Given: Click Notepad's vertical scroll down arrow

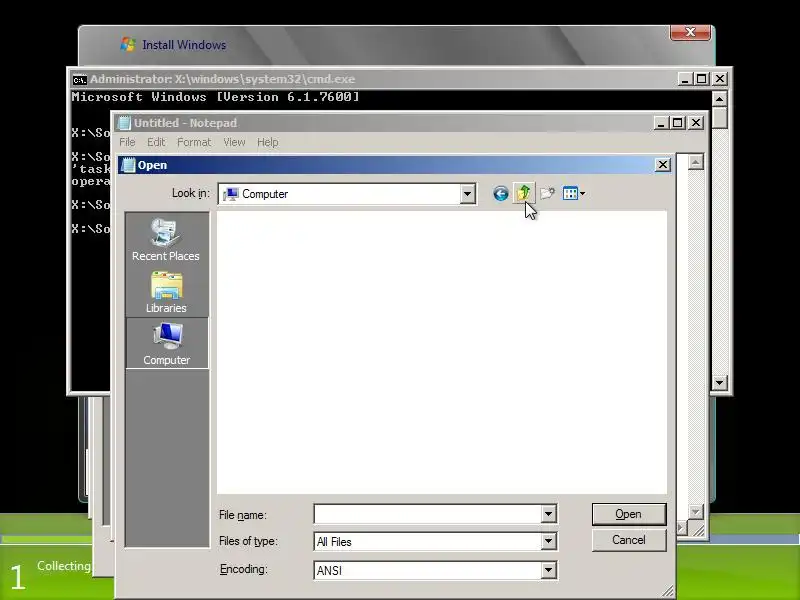Looking at the screenshot, I should (695, 511).
